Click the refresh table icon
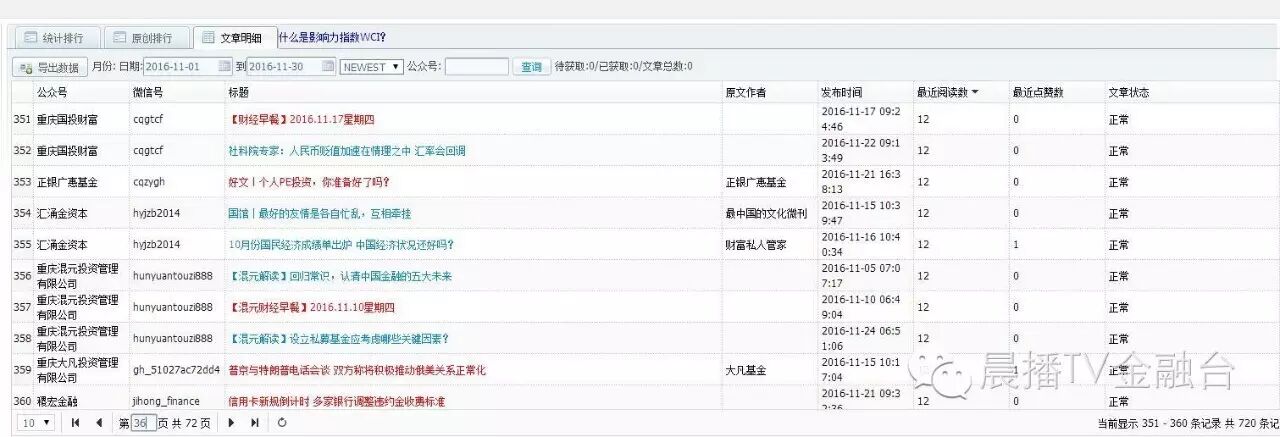 pyautogui.click(x=282, y=423)
